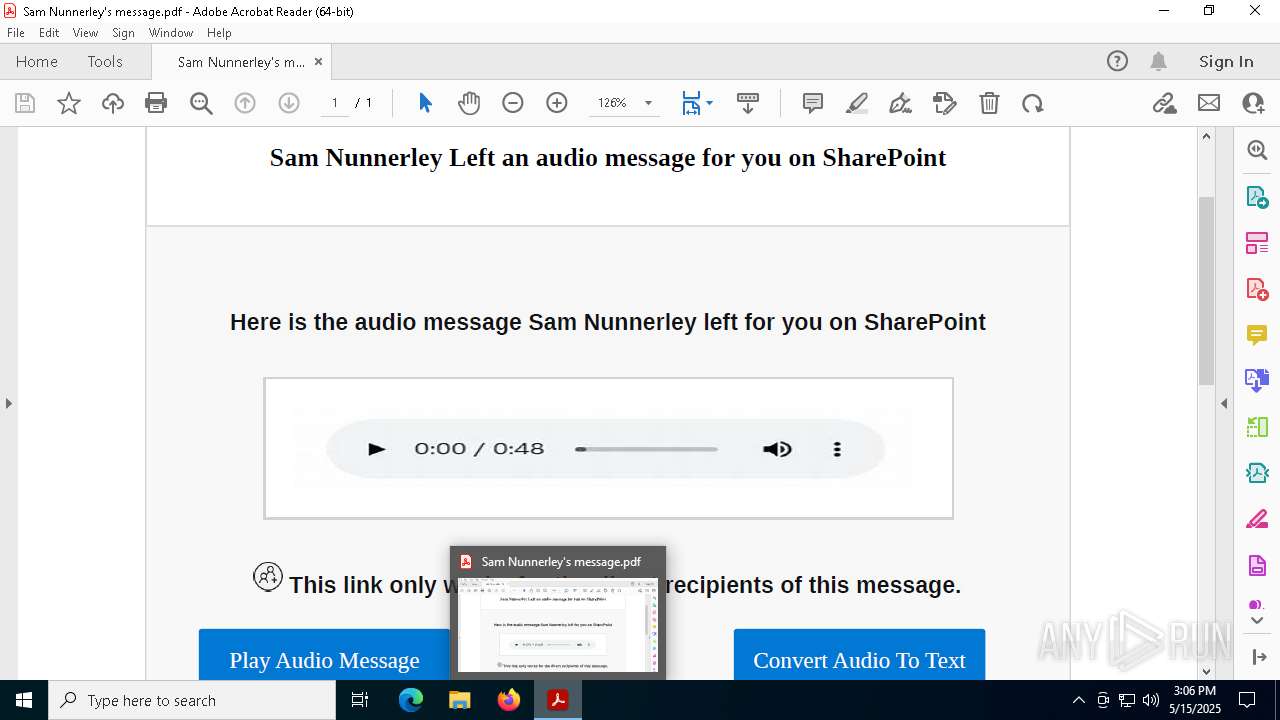Open the Fill and Sign pen tool
Image resolution: width=1280 pixels, height=720 pixels.
coord(901,103)
